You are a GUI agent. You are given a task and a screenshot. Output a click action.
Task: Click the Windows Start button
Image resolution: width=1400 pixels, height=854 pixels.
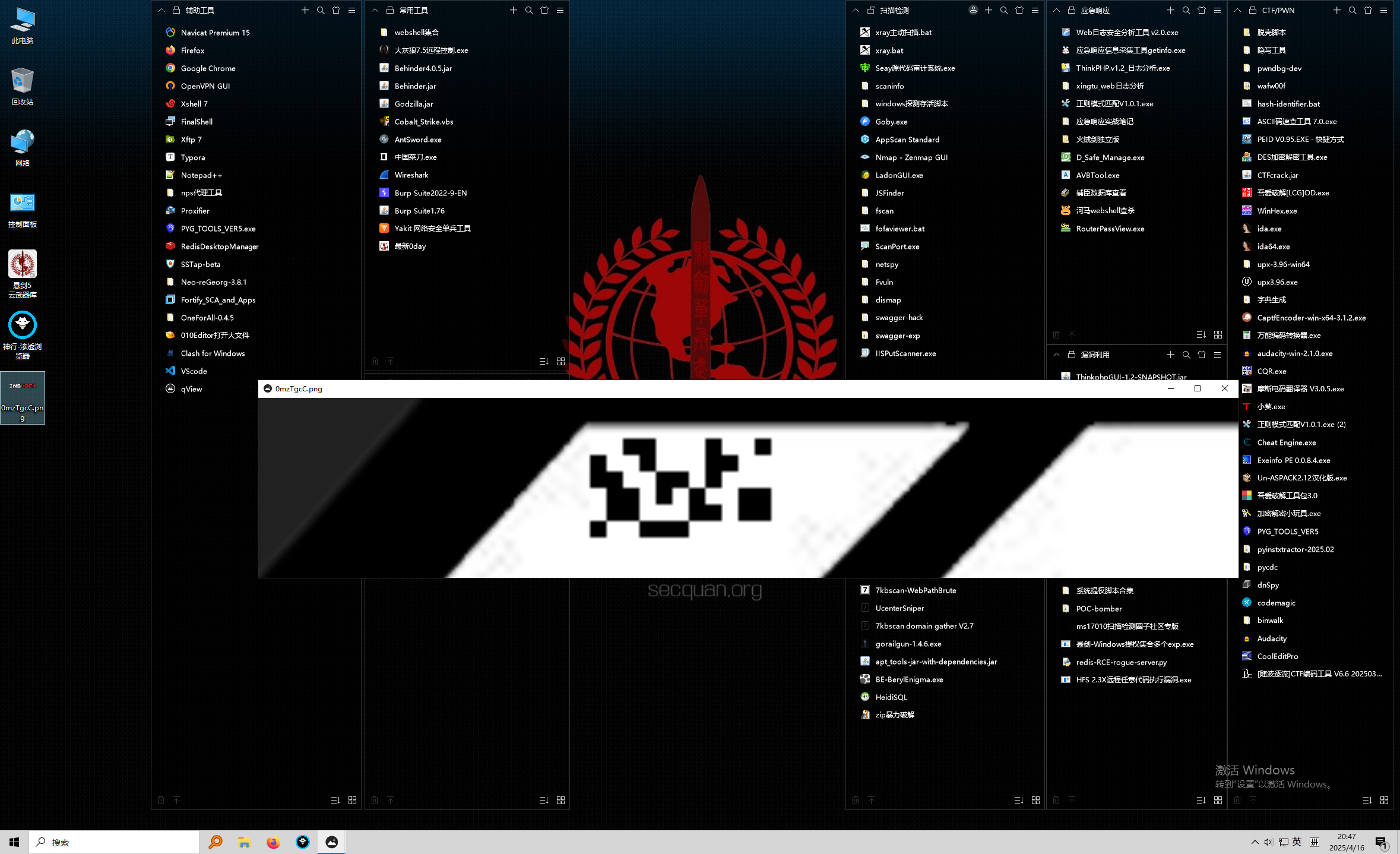14,842
